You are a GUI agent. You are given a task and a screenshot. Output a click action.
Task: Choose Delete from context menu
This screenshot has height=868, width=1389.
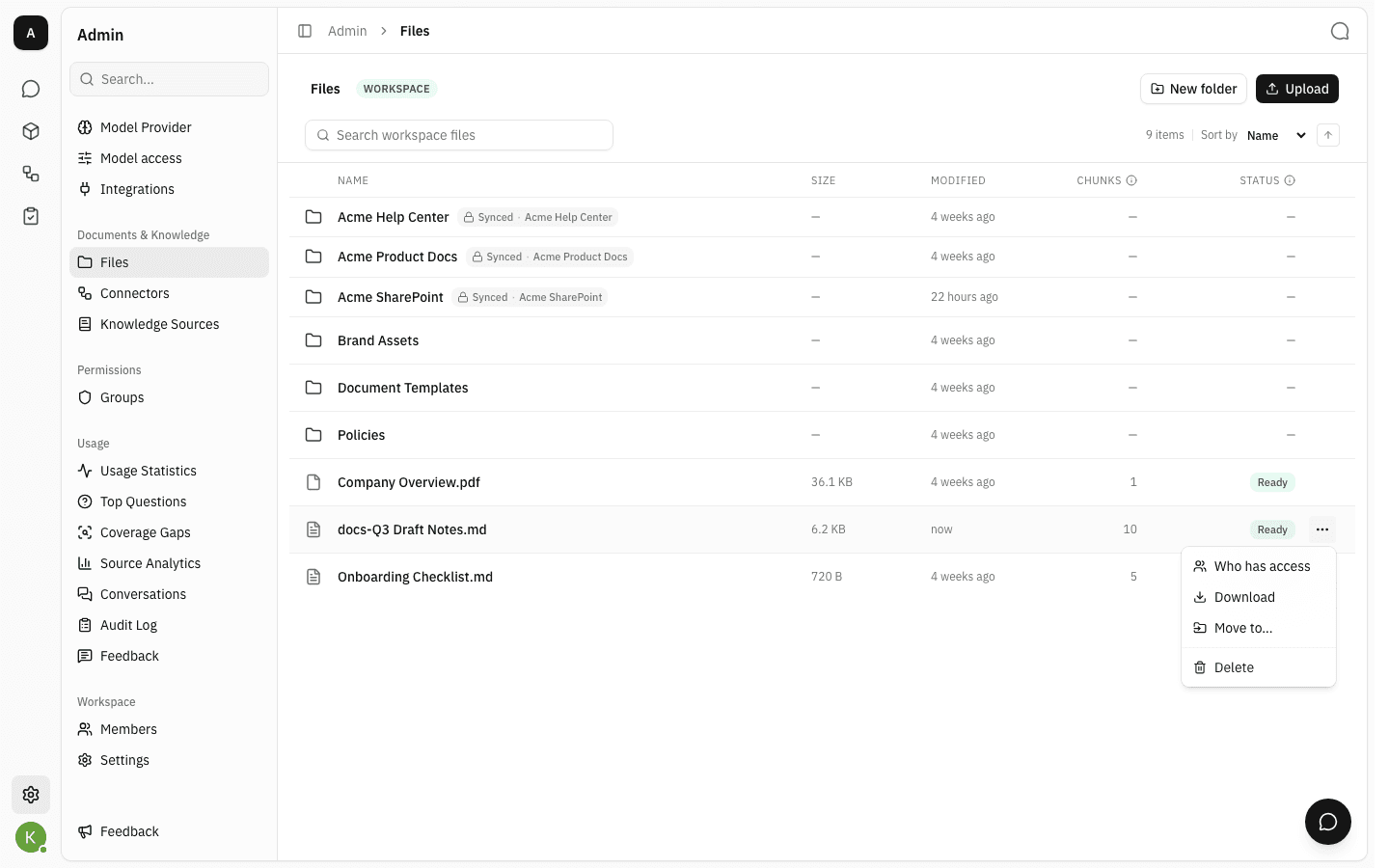(1259, 667)
